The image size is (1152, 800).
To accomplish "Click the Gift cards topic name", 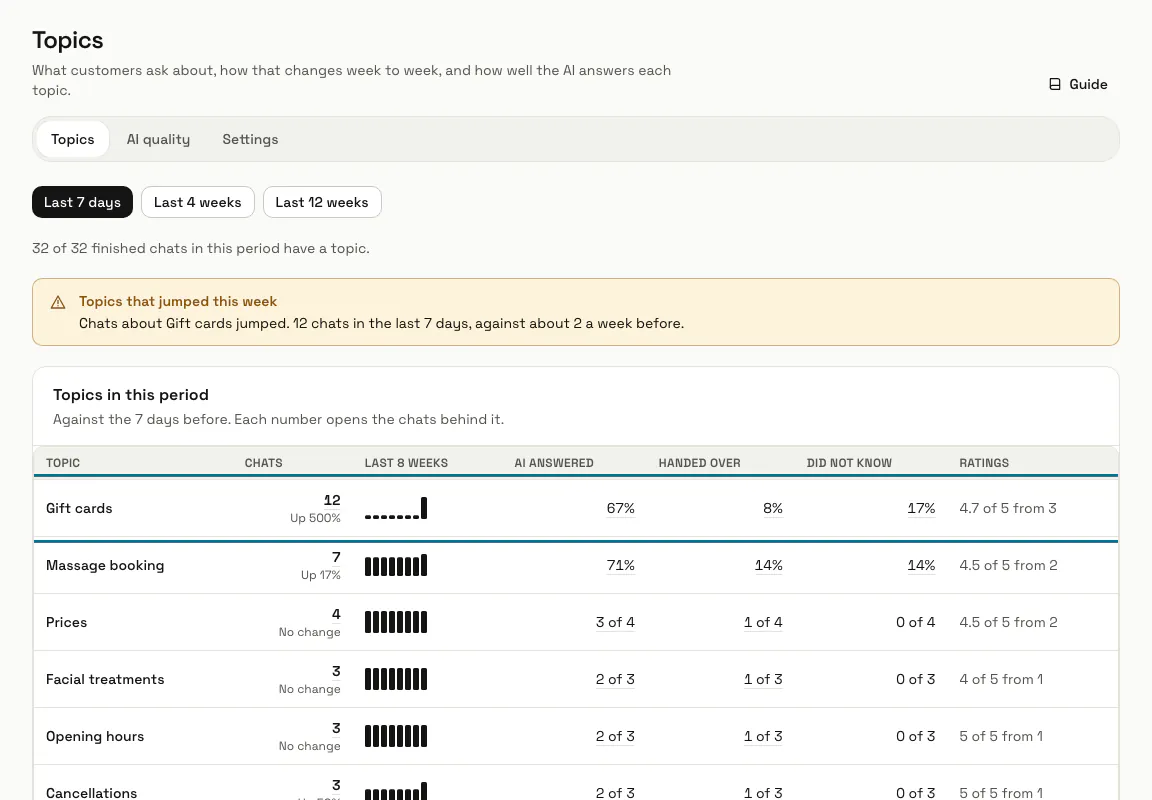I will tap(79, 508).
